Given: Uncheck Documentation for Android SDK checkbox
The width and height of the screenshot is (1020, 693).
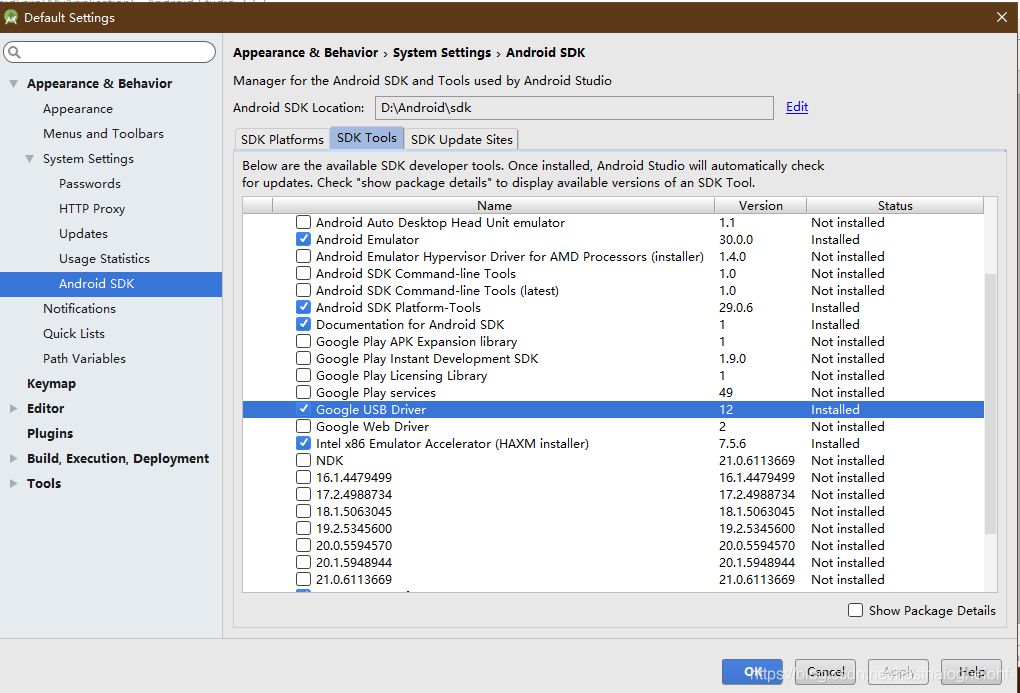Looking at the screenshot, I should pyautogui.click(x=303, y=324).
